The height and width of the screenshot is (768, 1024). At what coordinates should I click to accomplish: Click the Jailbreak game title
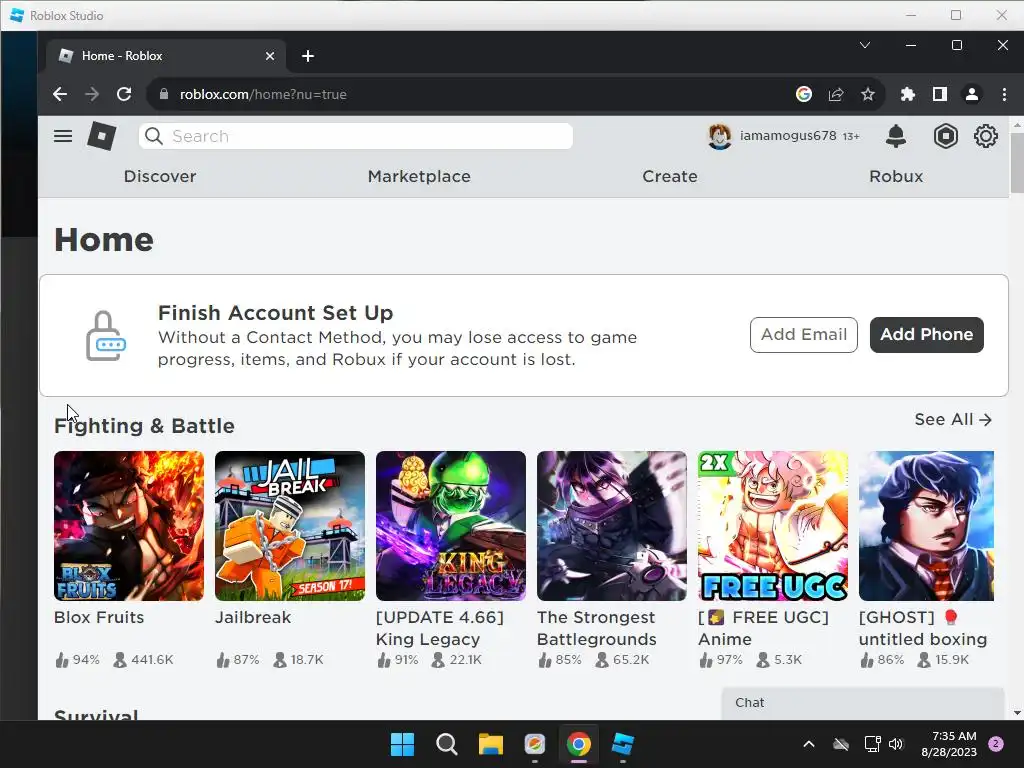(x=253, y=617)
